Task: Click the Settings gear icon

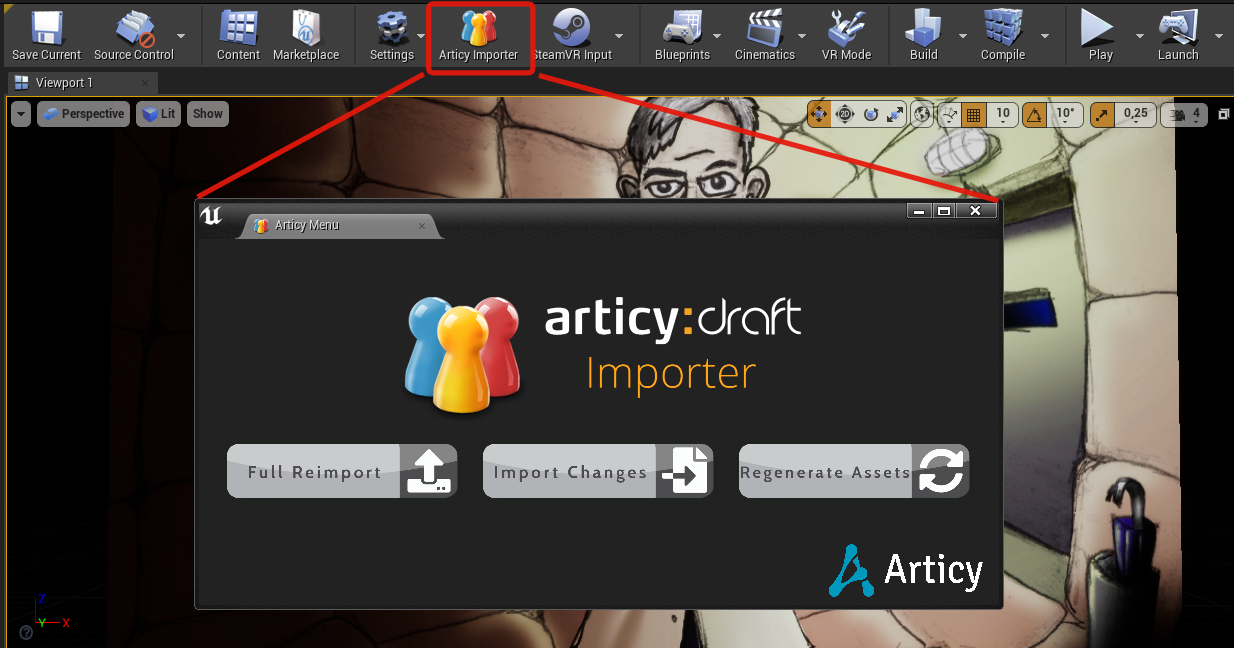Action: click(391, 27)
